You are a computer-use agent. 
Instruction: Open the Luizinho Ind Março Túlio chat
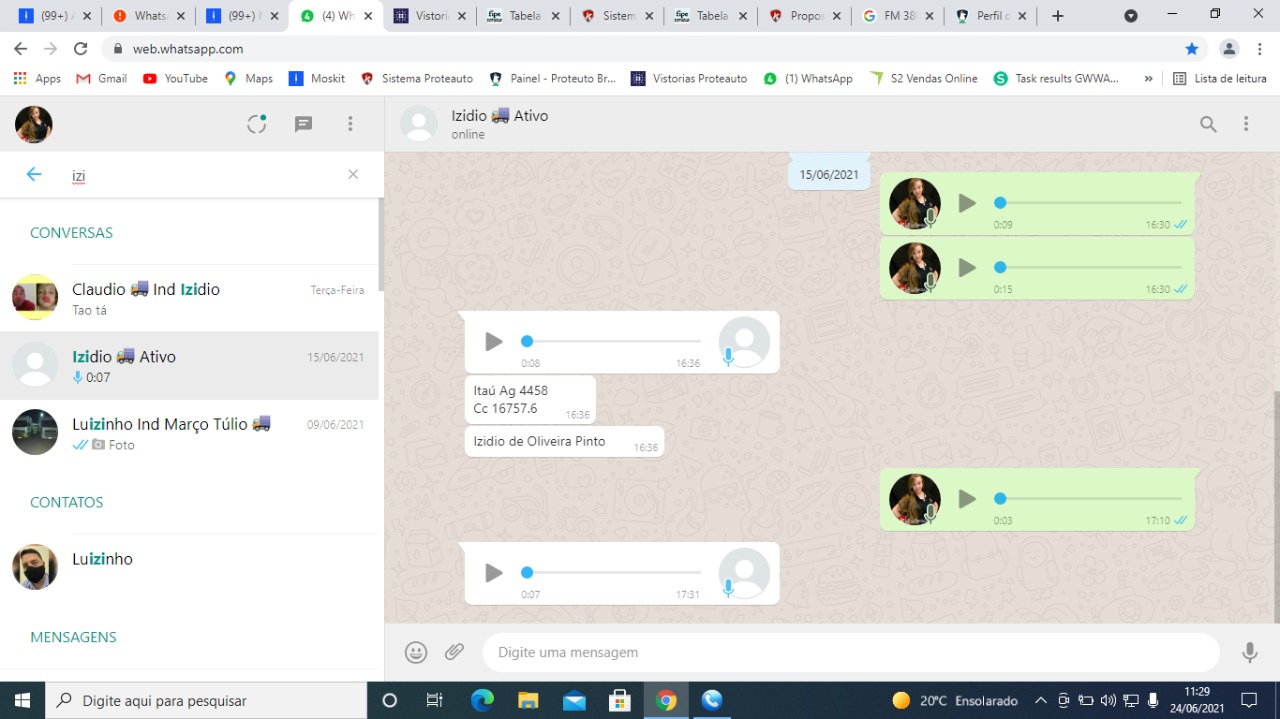point(190,433)
